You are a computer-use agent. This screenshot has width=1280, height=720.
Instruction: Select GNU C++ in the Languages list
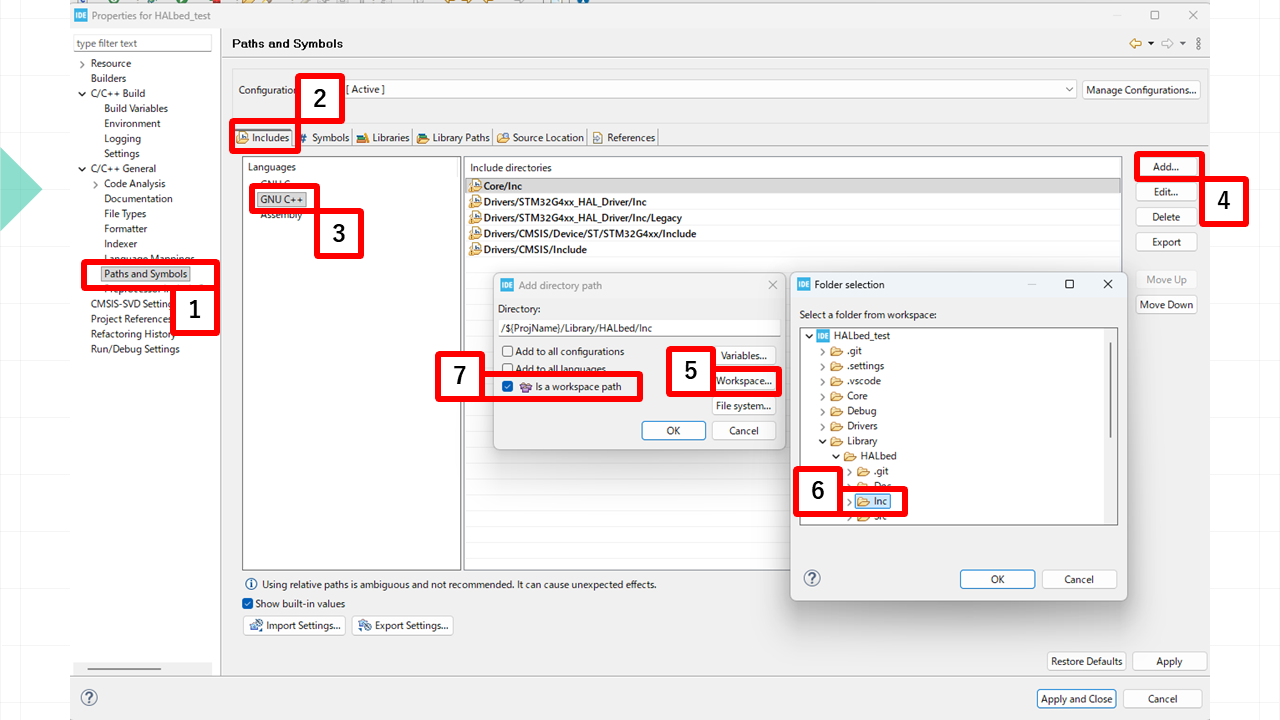pos(281,200)
